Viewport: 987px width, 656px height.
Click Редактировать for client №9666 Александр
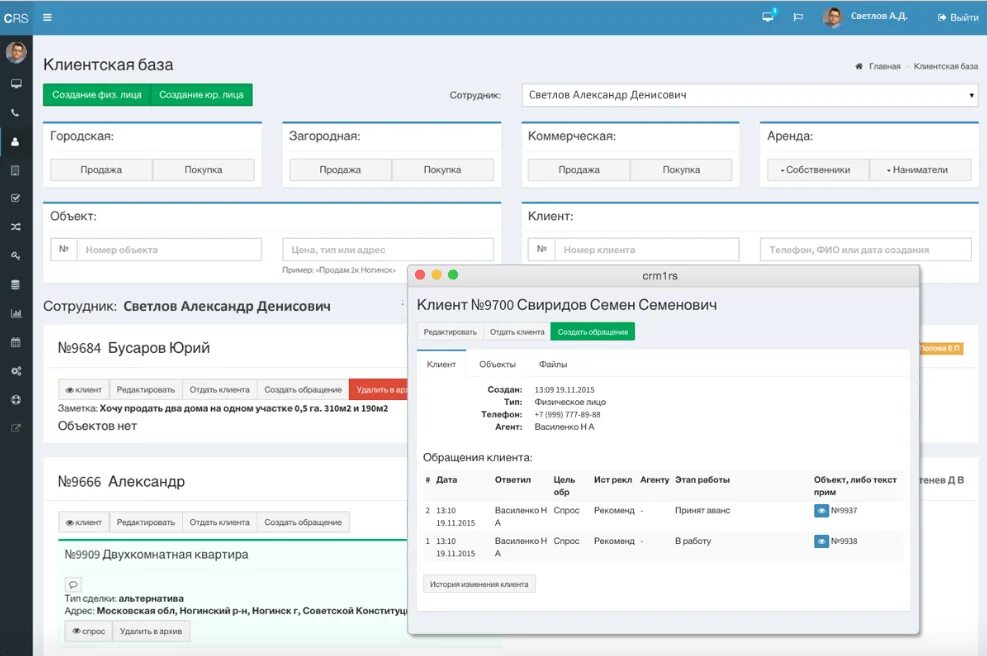[146, 522]
